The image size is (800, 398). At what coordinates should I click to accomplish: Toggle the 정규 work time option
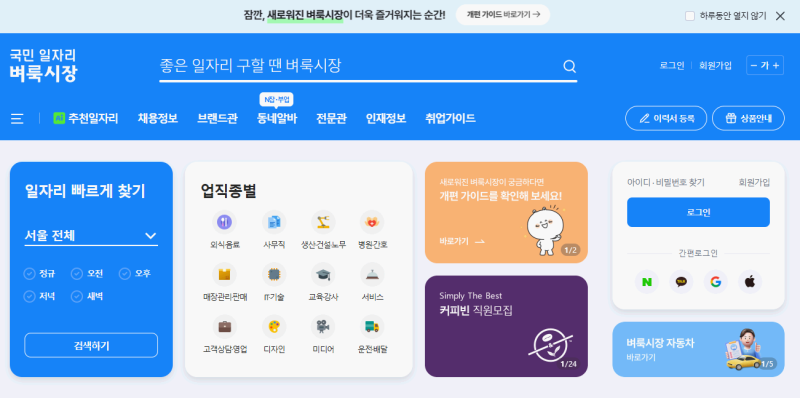coord(39,274)
